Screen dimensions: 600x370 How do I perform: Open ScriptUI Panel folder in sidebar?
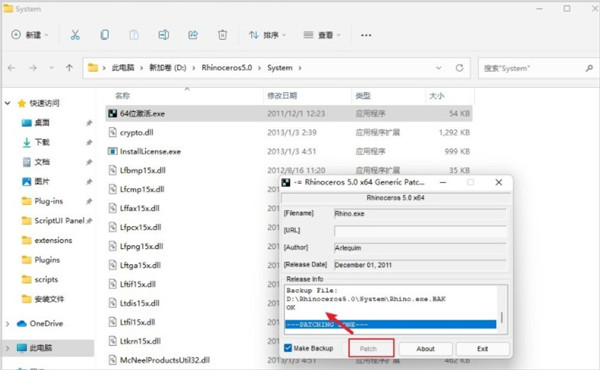coord(59,220)
